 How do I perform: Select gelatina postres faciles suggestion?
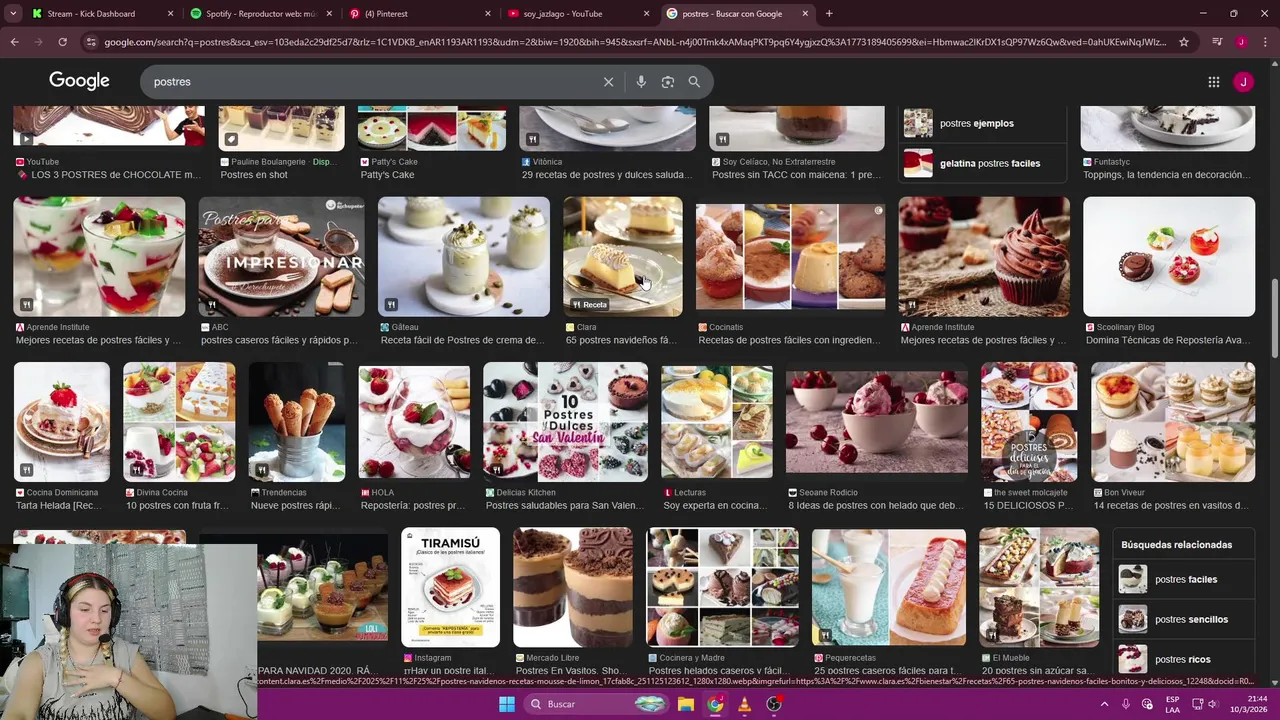point(983,163)
